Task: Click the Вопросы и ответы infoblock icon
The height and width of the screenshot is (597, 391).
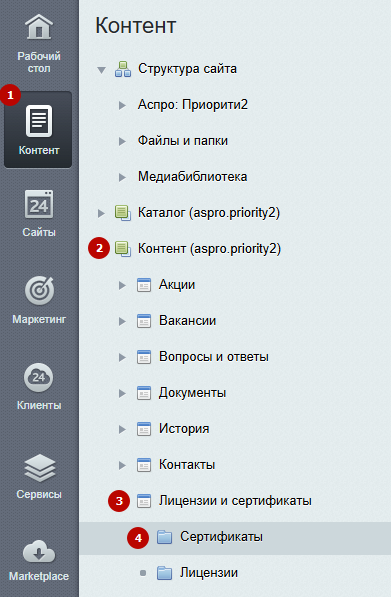Action: (x=144, y=357)
